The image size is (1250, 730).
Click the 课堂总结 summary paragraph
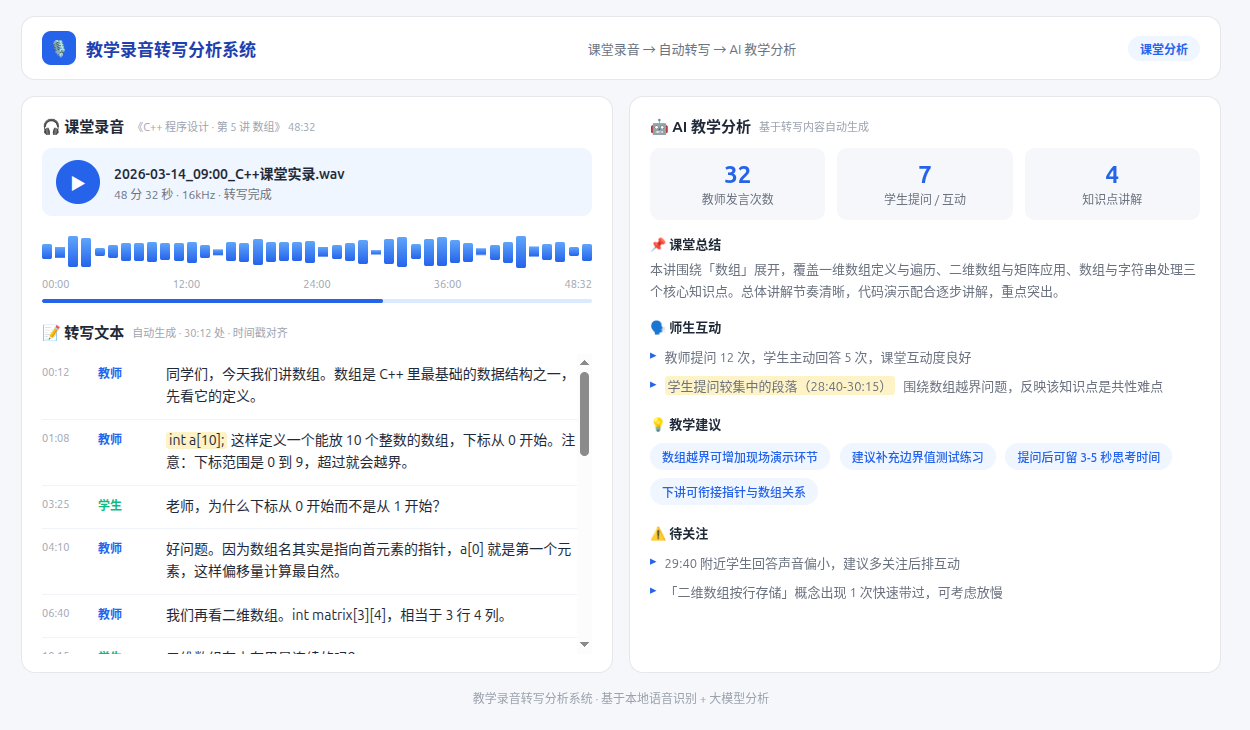[923, 280]
